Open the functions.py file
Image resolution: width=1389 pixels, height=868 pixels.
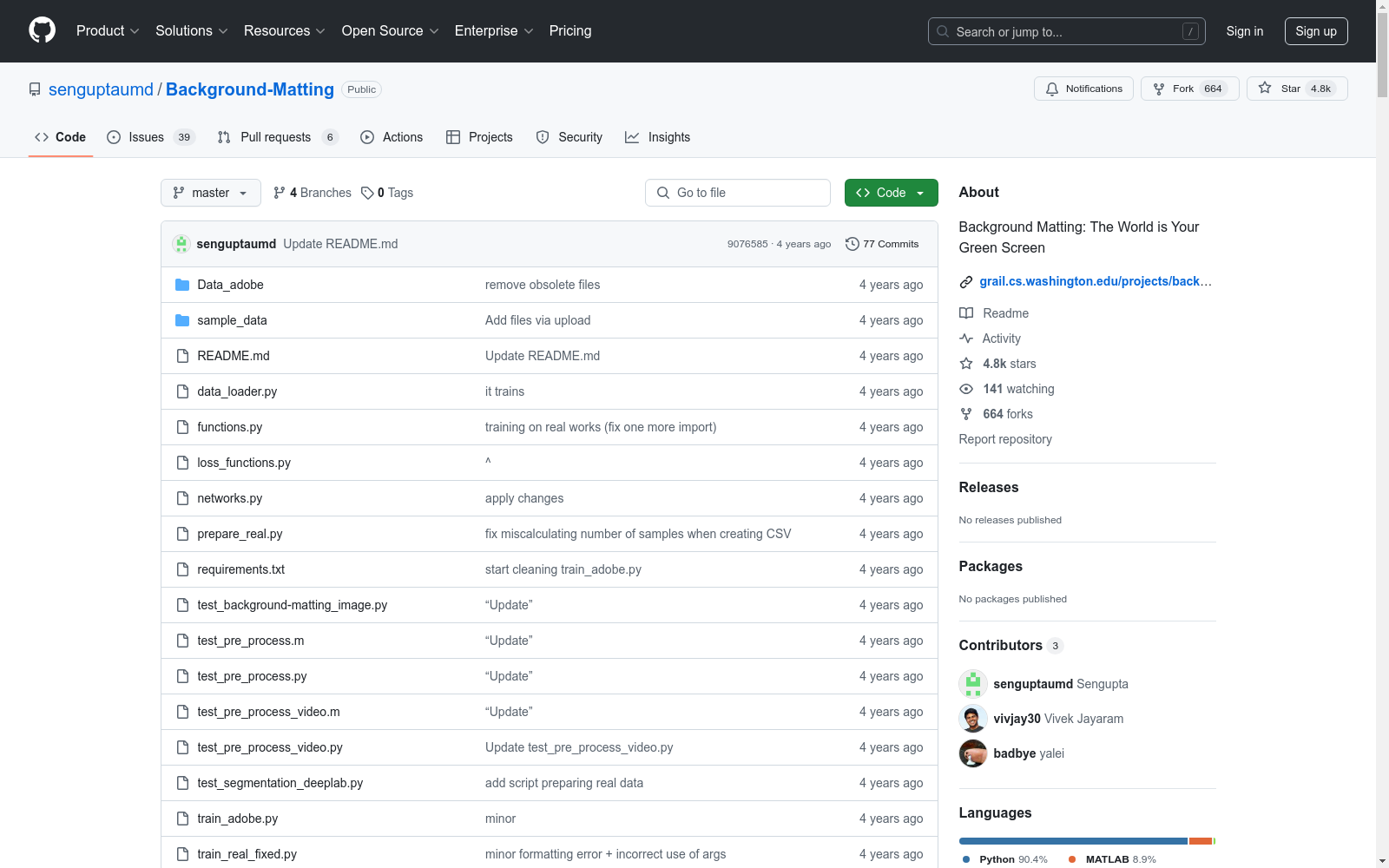pyautogui.click(x=230, y=427)
